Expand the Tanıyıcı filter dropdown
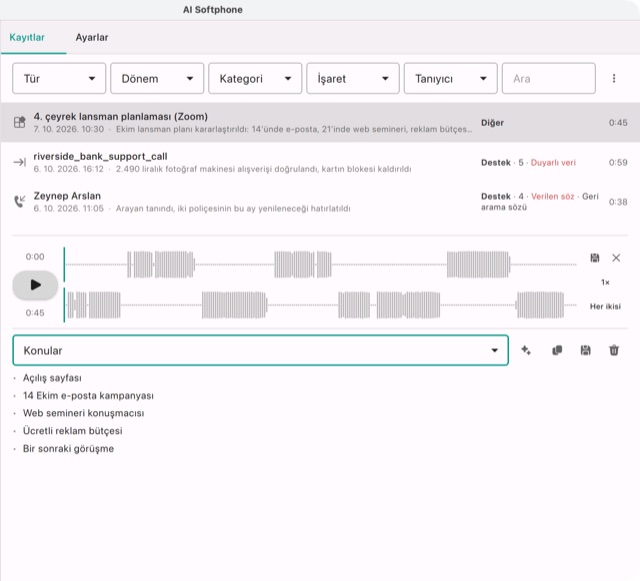The image size is (640, 581). click(451, 78)
